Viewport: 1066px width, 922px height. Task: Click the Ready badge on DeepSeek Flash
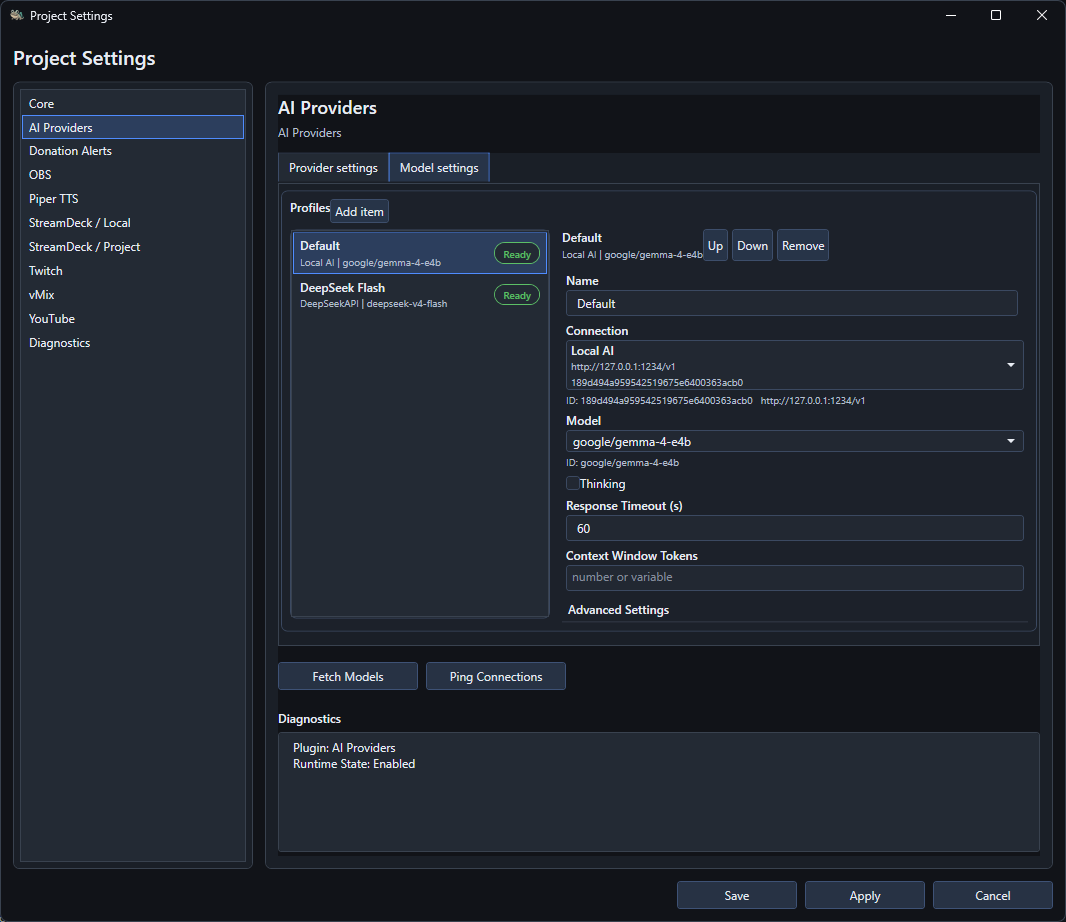517,295
